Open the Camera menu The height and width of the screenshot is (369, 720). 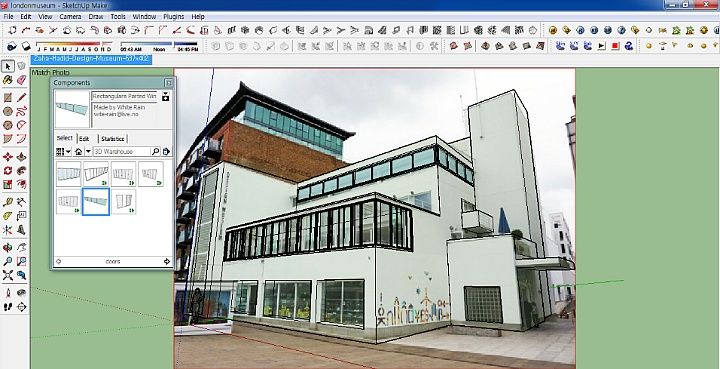point(70,17)
